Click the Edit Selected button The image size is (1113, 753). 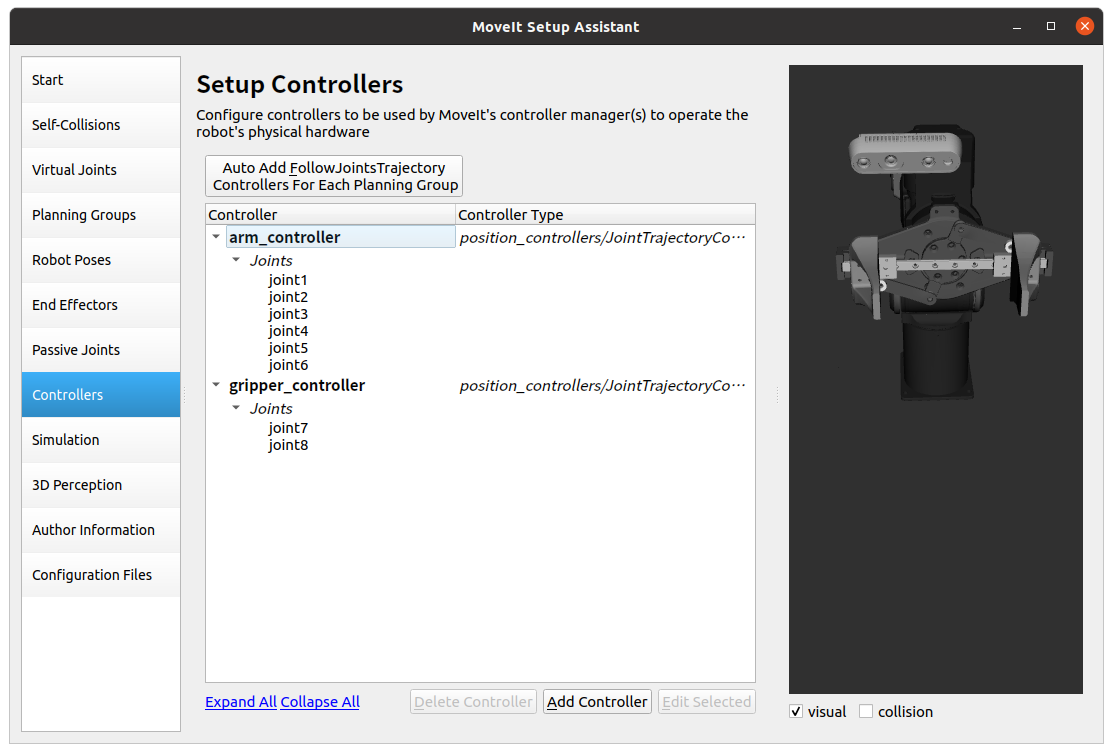coord(706,702)
